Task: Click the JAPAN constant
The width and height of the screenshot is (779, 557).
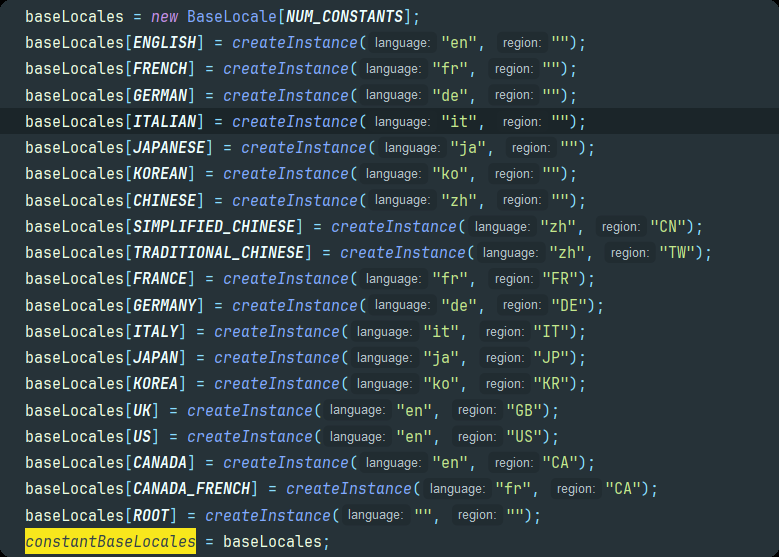Action: [156, 357]
